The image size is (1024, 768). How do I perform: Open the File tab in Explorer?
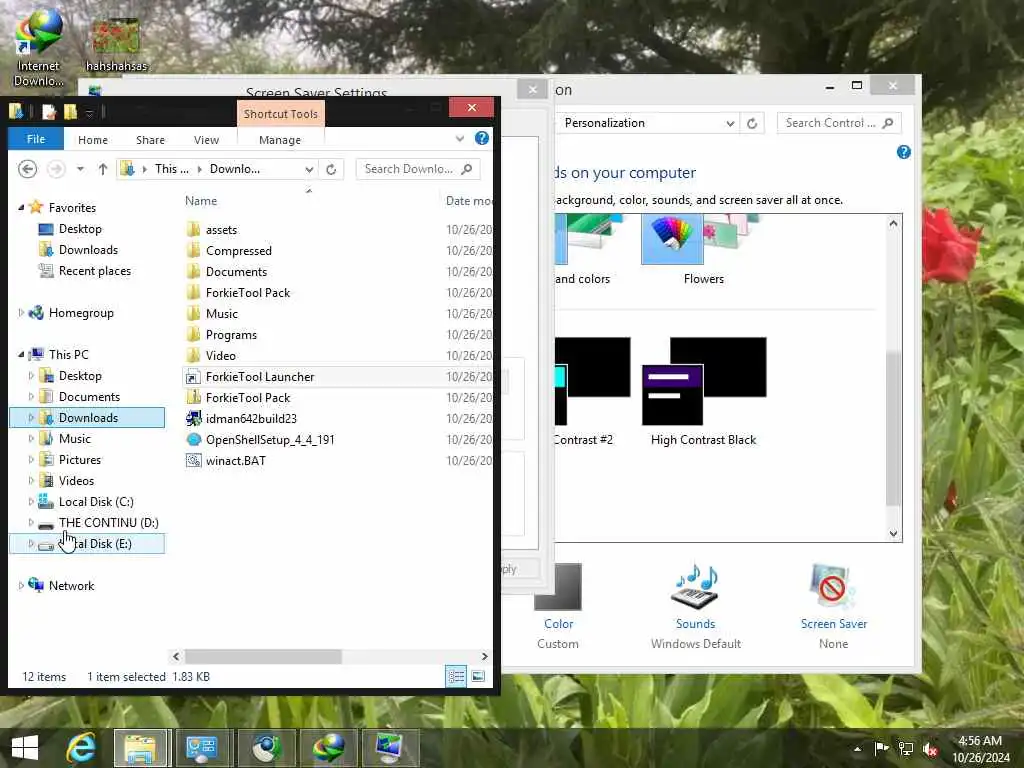(x=36, y=139)
